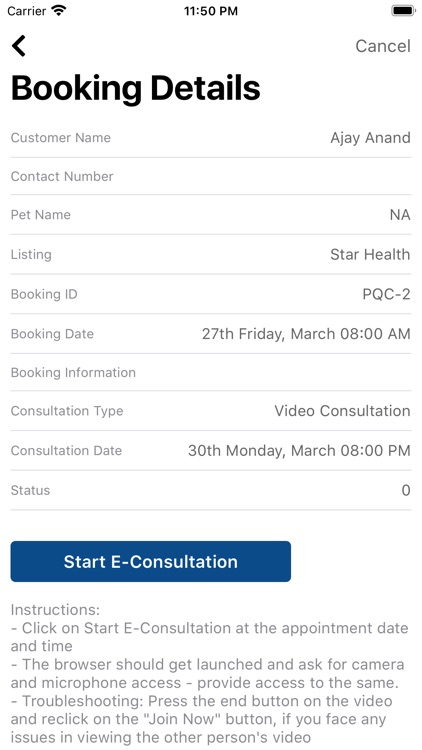Viewport: 422px width, 750px height.
Task: Tap the Ajay Anand name value
Action: click(370, 138)
